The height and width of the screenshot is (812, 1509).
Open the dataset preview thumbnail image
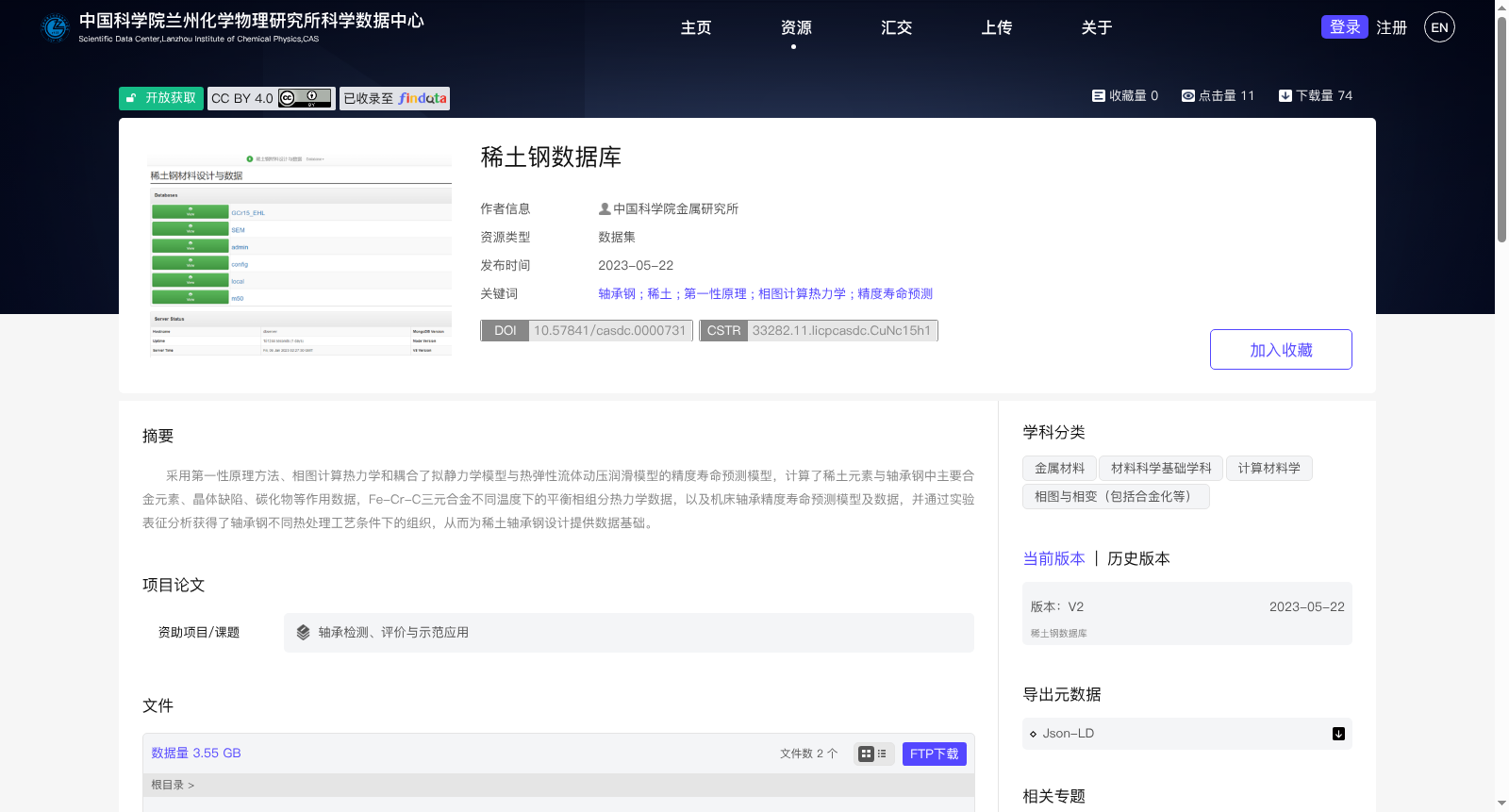coord(301,255)
